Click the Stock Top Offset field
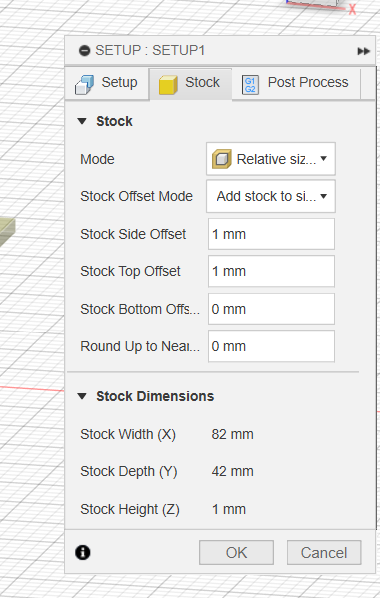Screen dimensions: 380x598 coord(271,271)
